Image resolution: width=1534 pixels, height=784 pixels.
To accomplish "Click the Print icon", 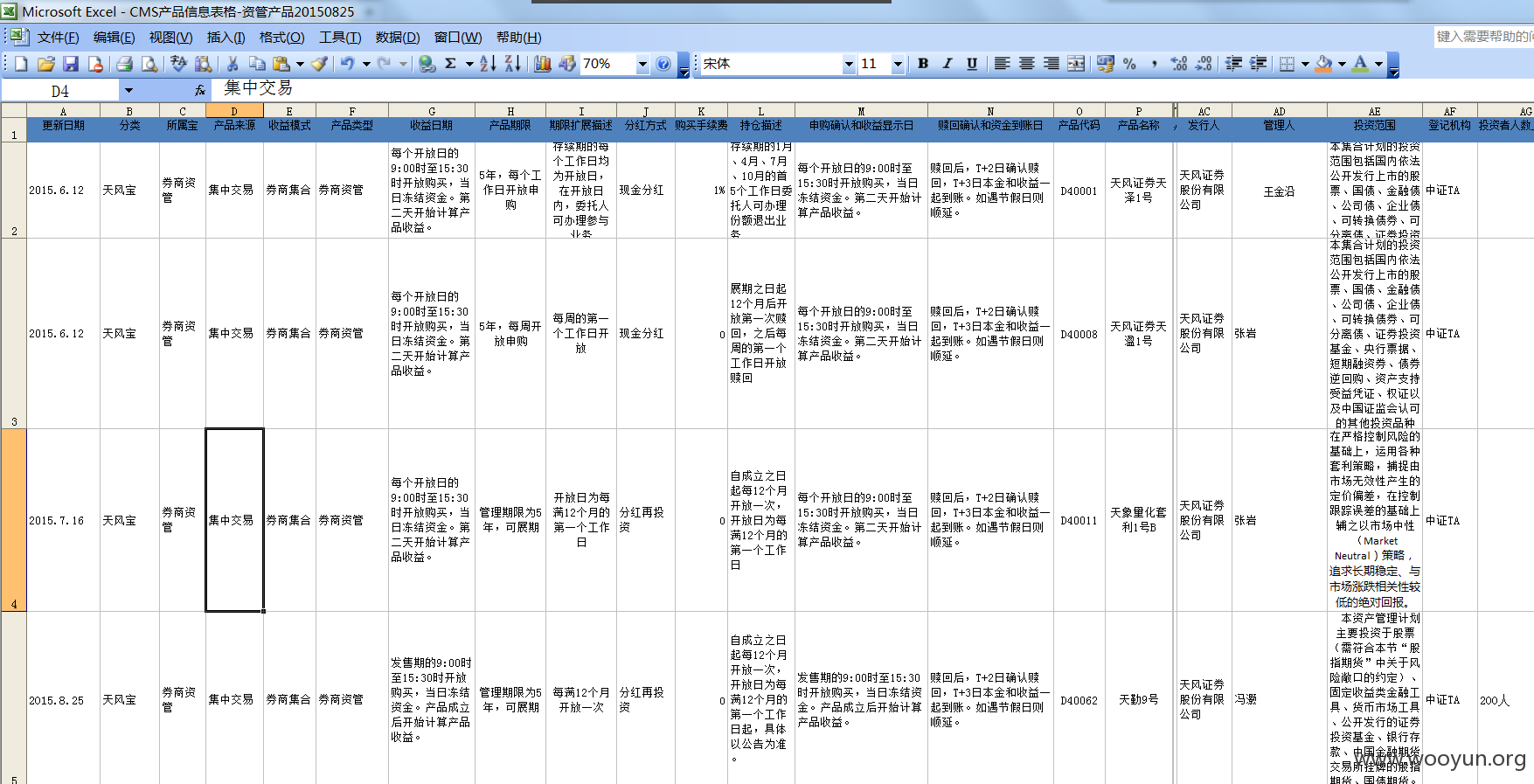I will tap(124, 64).
